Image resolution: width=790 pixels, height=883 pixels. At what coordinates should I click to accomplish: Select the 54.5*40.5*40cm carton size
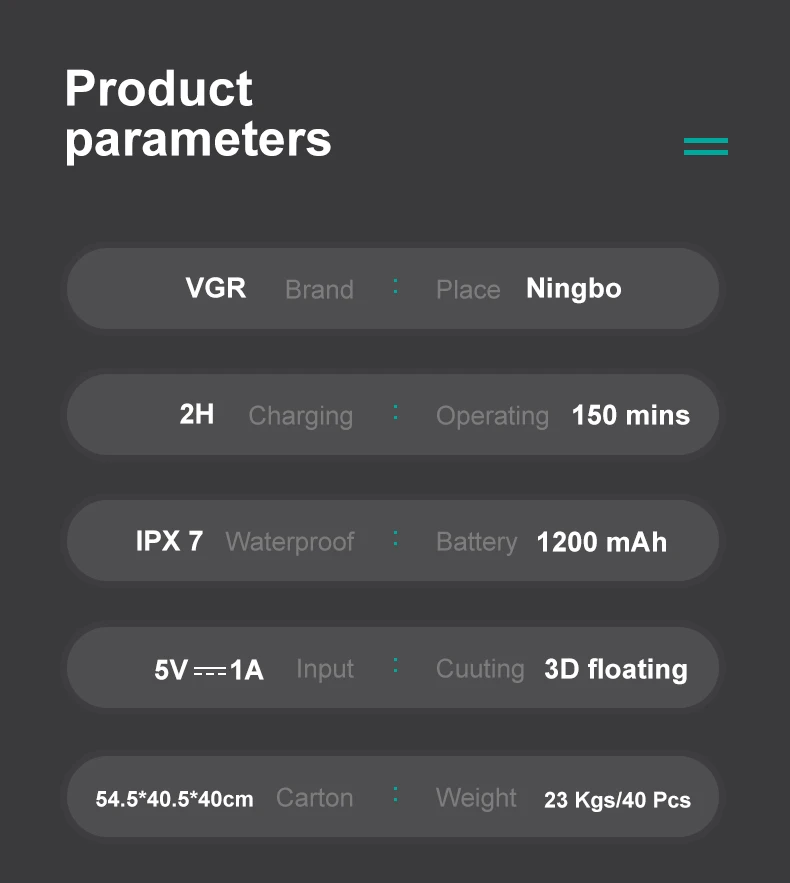coord(174,799)
